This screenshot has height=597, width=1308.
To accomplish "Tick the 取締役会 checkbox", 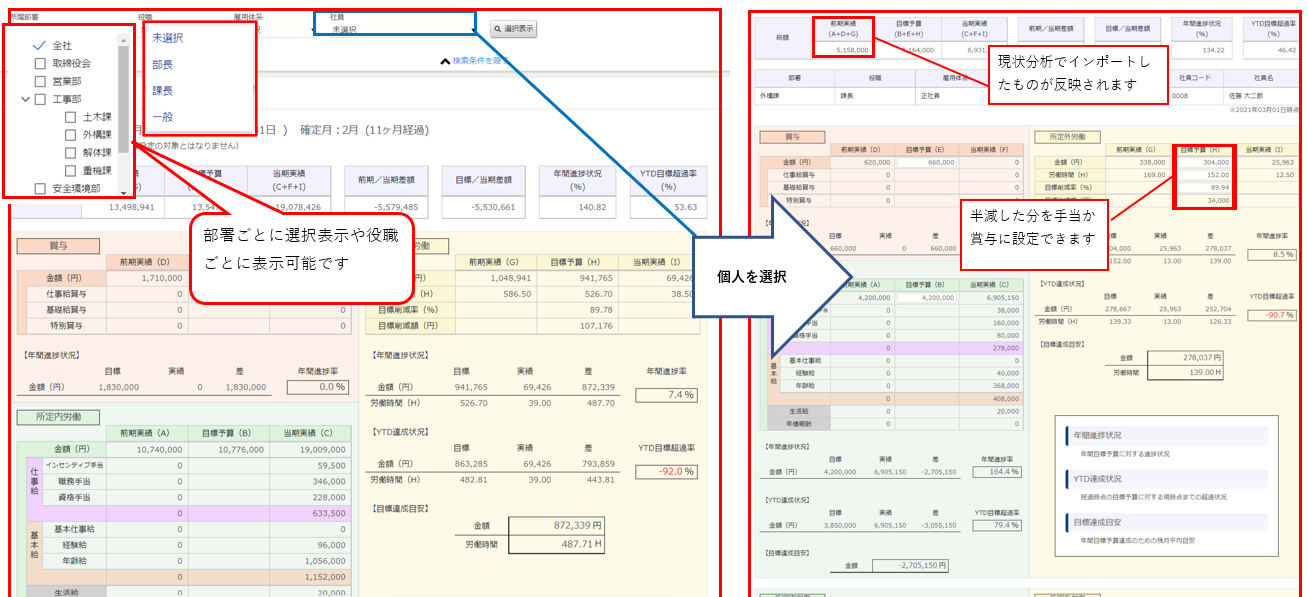I will click(40, 64).
